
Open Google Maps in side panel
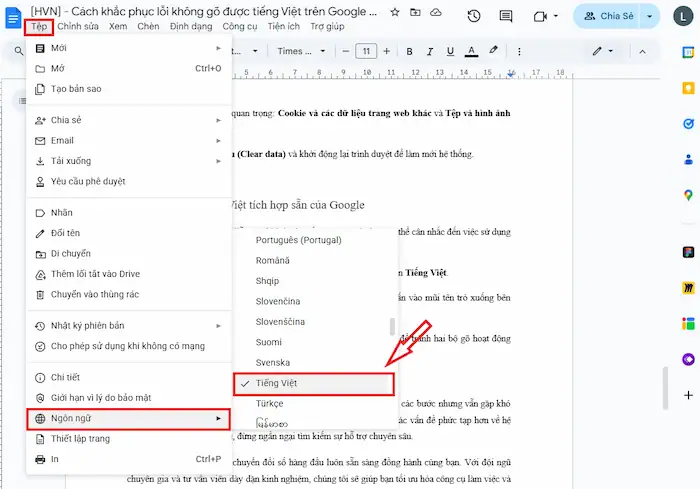[688, 194]
